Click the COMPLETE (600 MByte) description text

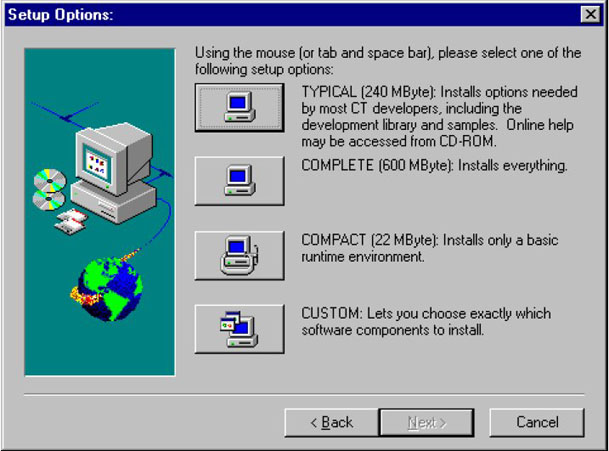pyautogui.click(x=434, y=165)
